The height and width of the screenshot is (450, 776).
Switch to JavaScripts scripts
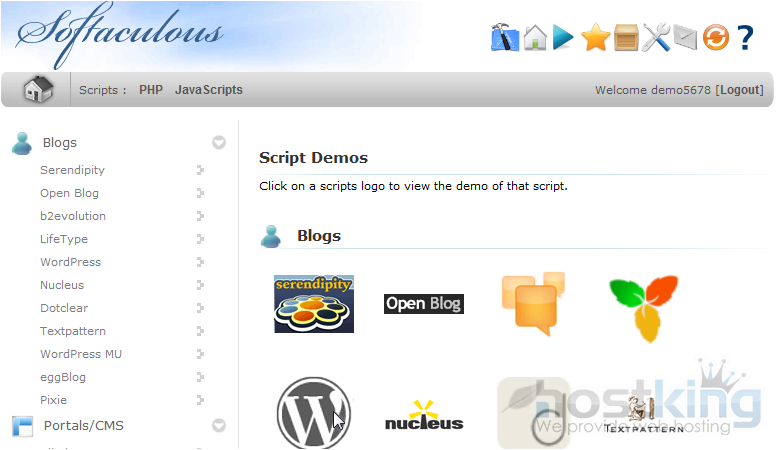point(209,90)
